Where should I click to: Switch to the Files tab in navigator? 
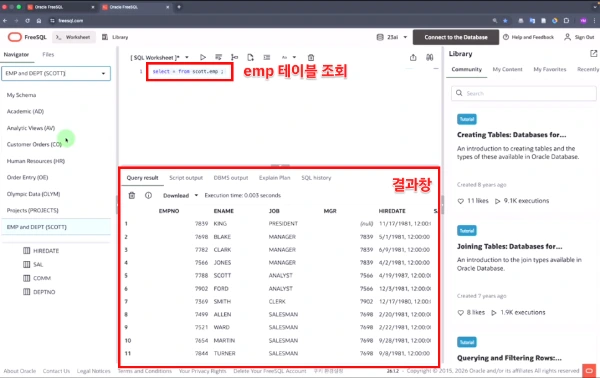click(48, 54)
